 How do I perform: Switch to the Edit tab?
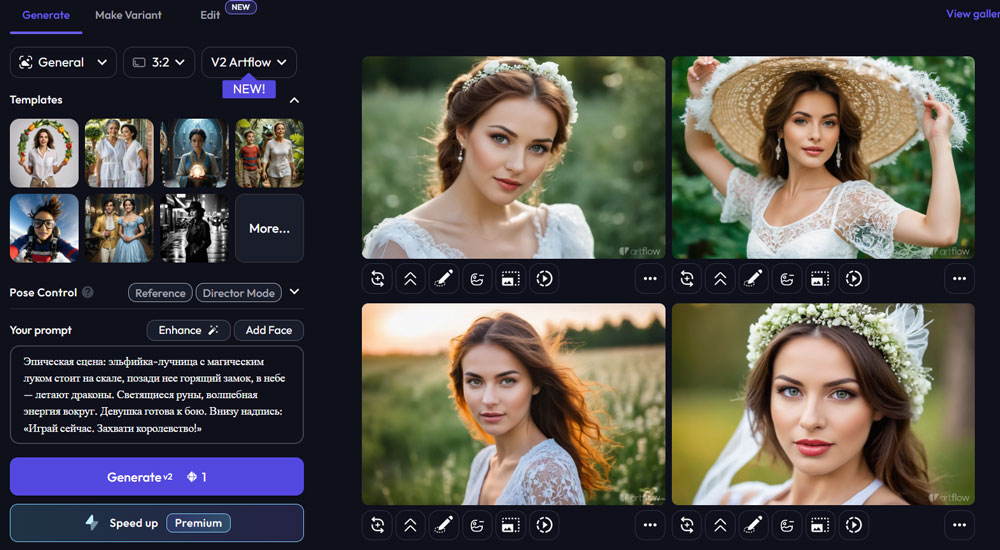pos(210,15)
